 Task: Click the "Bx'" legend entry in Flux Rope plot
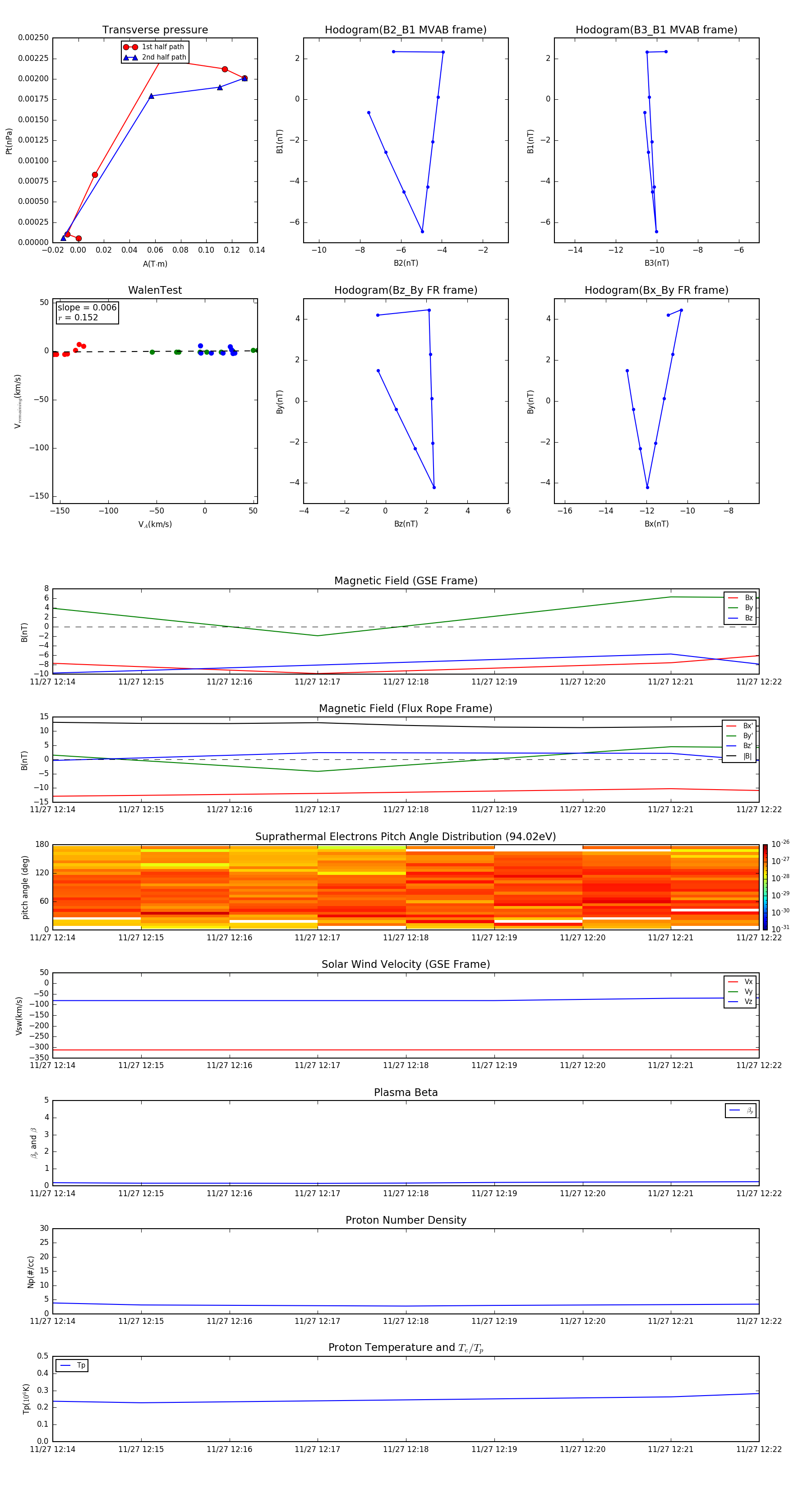[x=740, y=726]
